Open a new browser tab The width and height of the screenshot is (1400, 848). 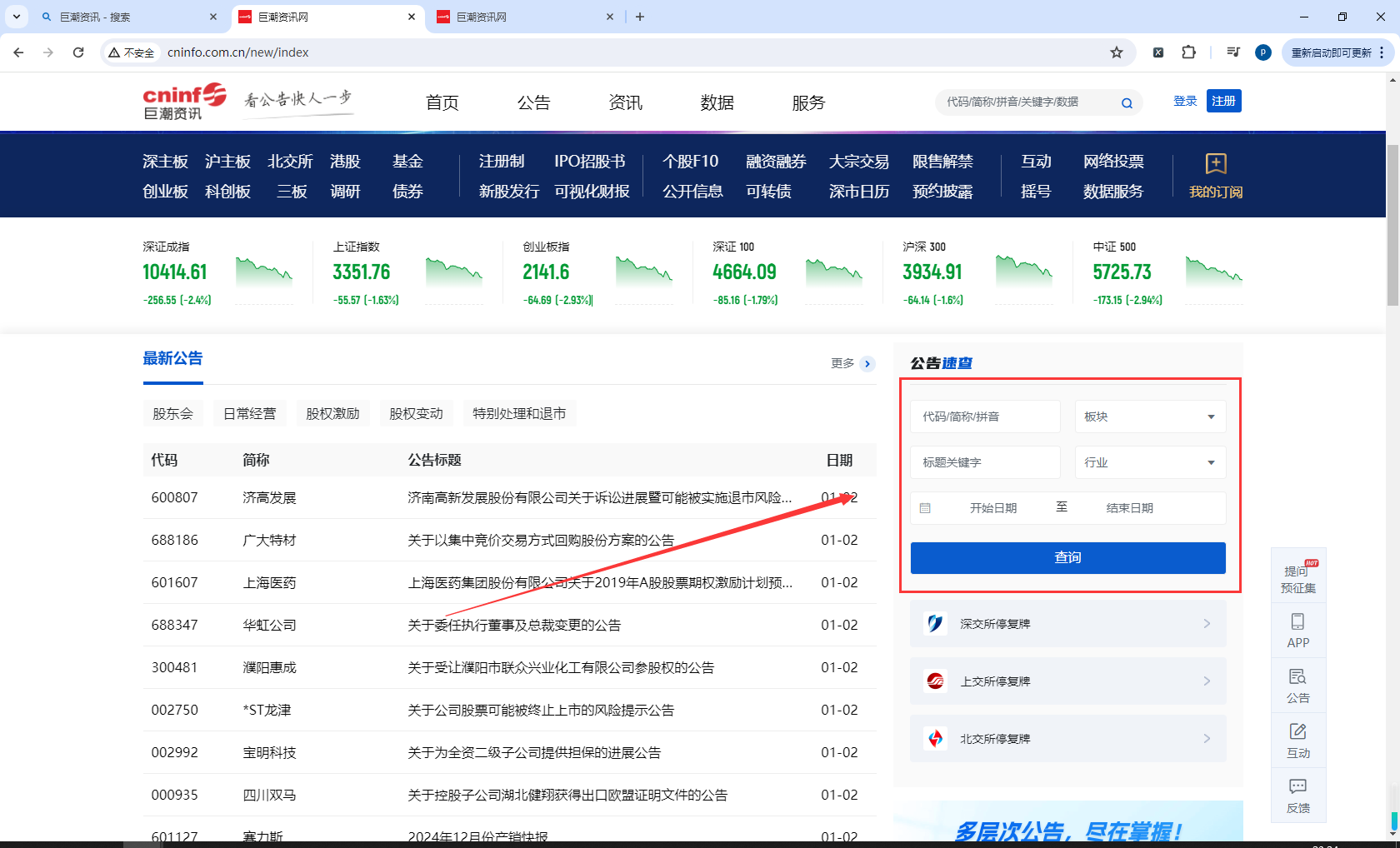tap(640, 17)
